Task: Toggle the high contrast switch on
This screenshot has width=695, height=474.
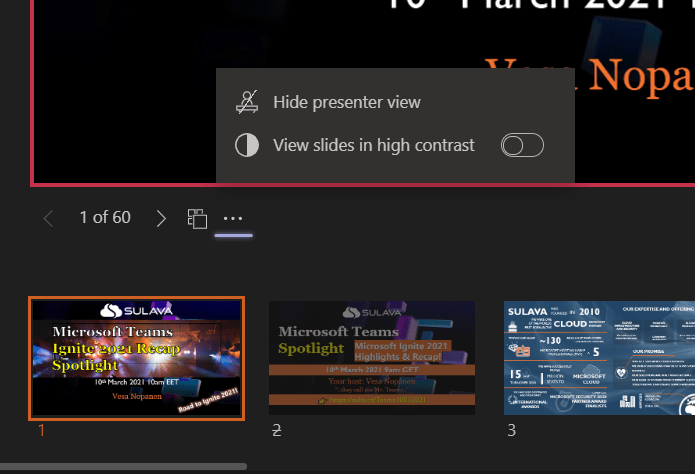Action: (x=521, y=146)
